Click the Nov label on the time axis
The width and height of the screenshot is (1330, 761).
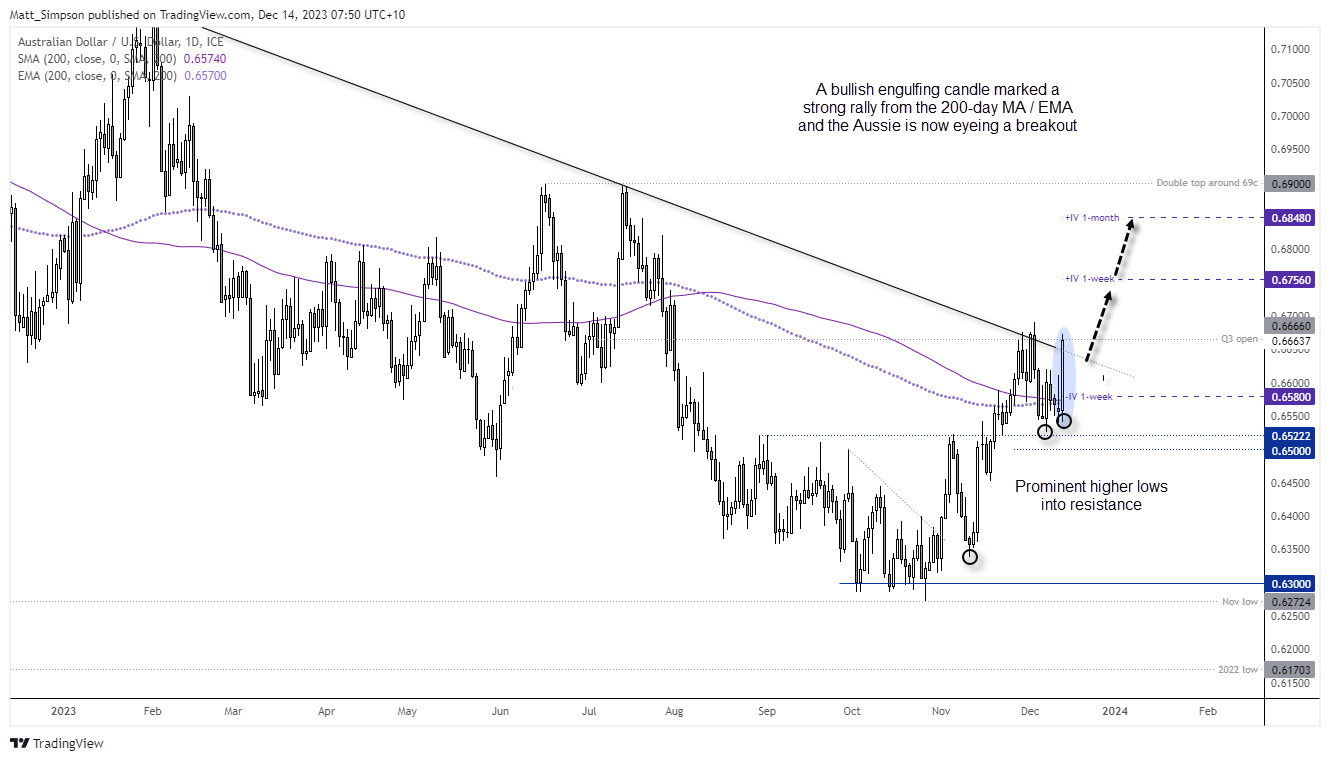tap(941, 711)
